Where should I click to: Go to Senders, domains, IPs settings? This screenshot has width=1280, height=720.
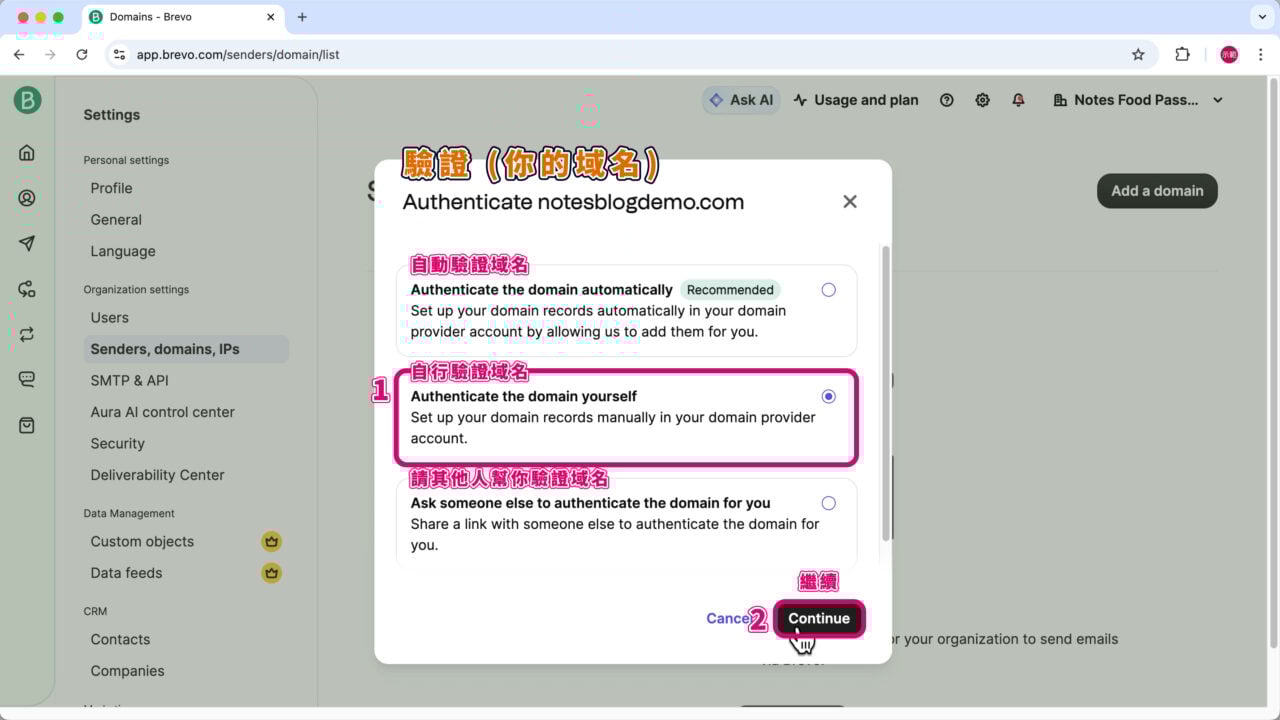165,349
